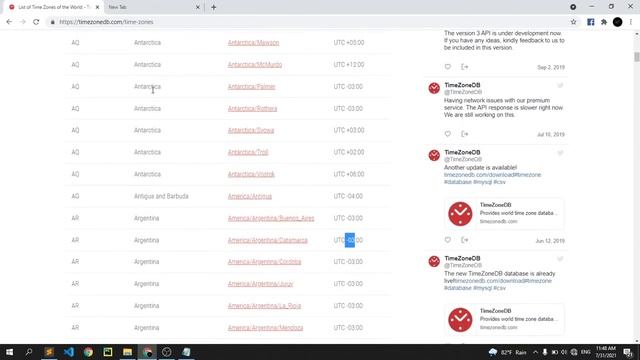Image resolution: width=640 pixels, height=360 pixels.
Task: Open Twitter bird on 'Another update' tweet
Action: 560,153
